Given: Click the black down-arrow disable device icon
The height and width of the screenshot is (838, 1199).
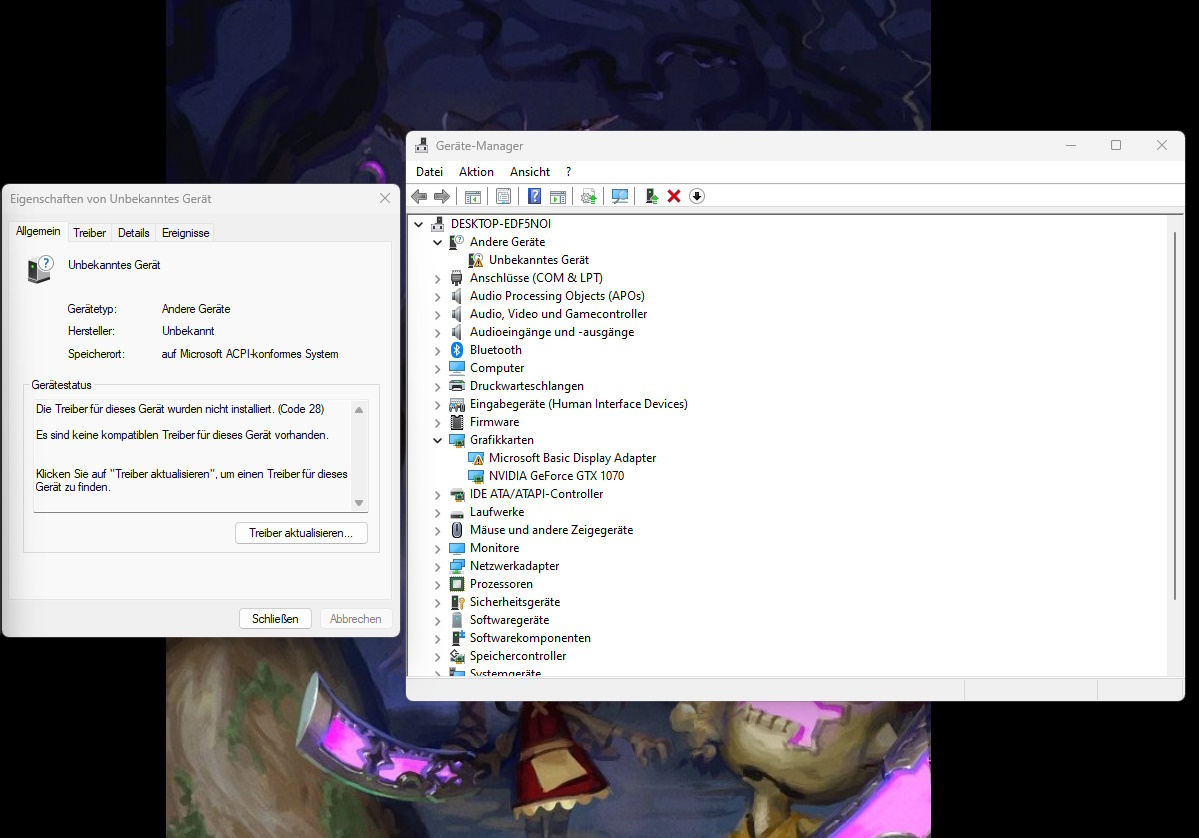Looking at the screenshot, I should click(x=697, y=197).
